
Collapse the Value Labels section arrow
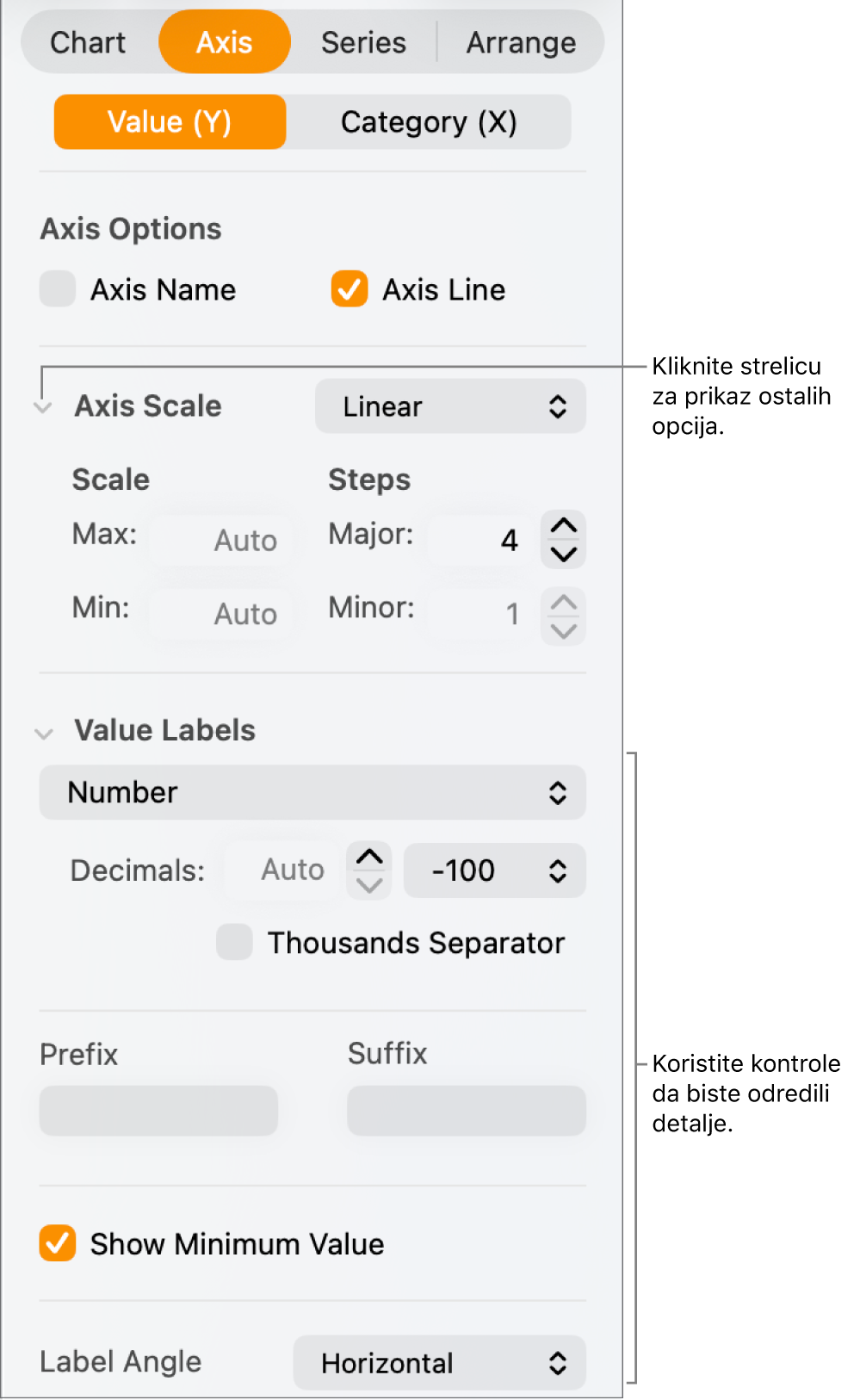click(x=43, y=734)
